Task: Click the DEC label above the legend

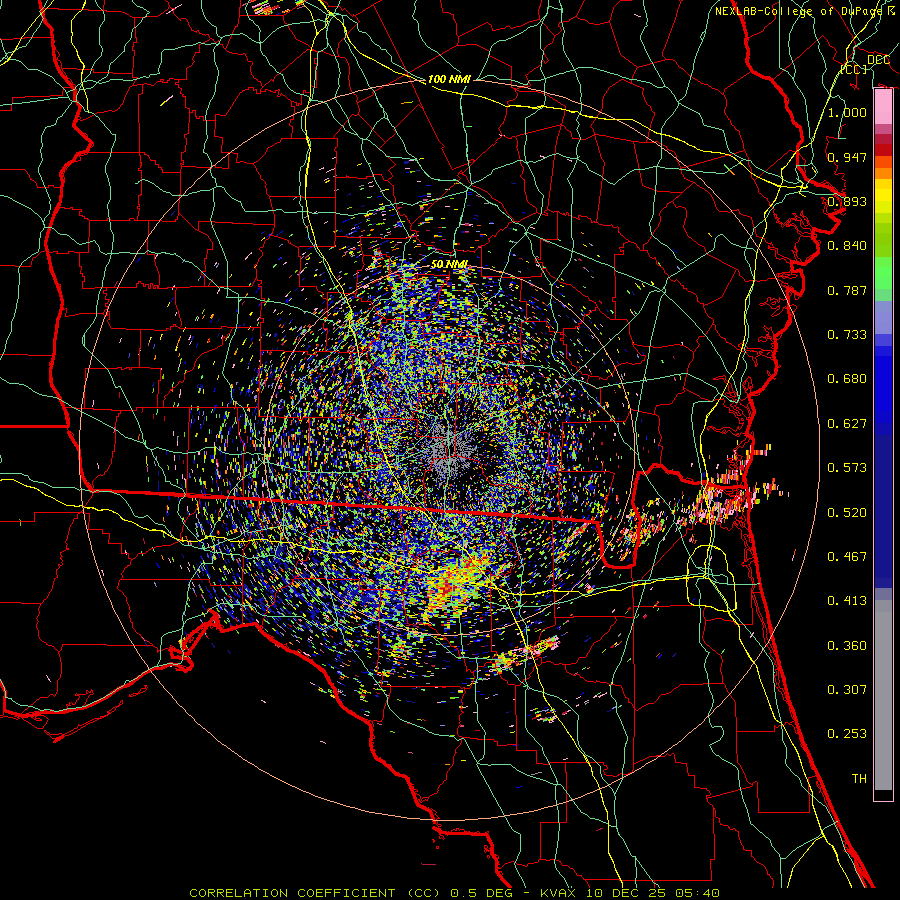Action: click(x=879, y=60)
